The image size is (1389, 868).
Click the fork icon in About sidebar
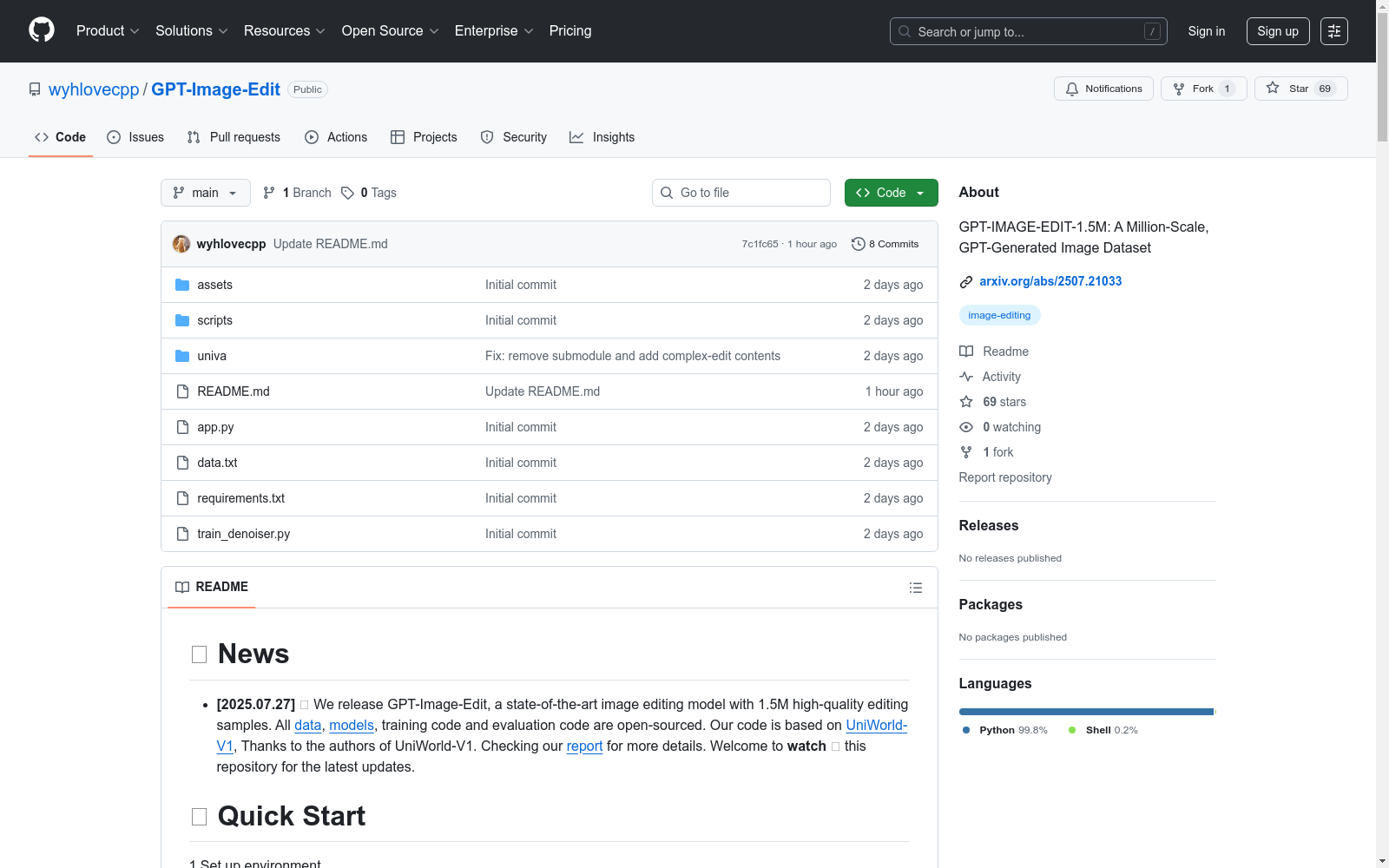pyautogui.click(x=966, y=452)
